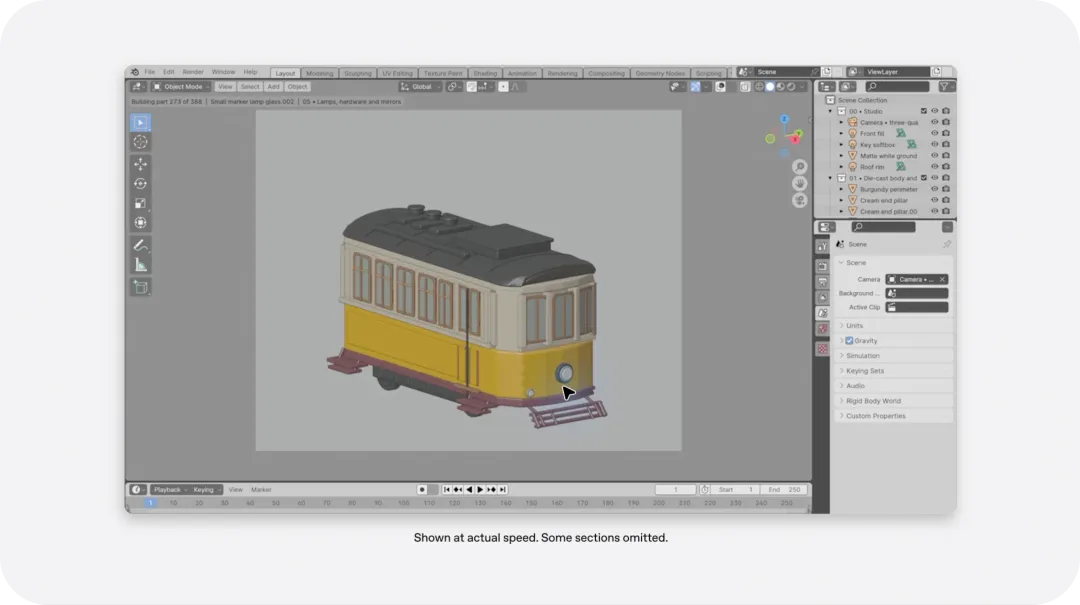Hide Front fill using its eye icon

(935, 134)
